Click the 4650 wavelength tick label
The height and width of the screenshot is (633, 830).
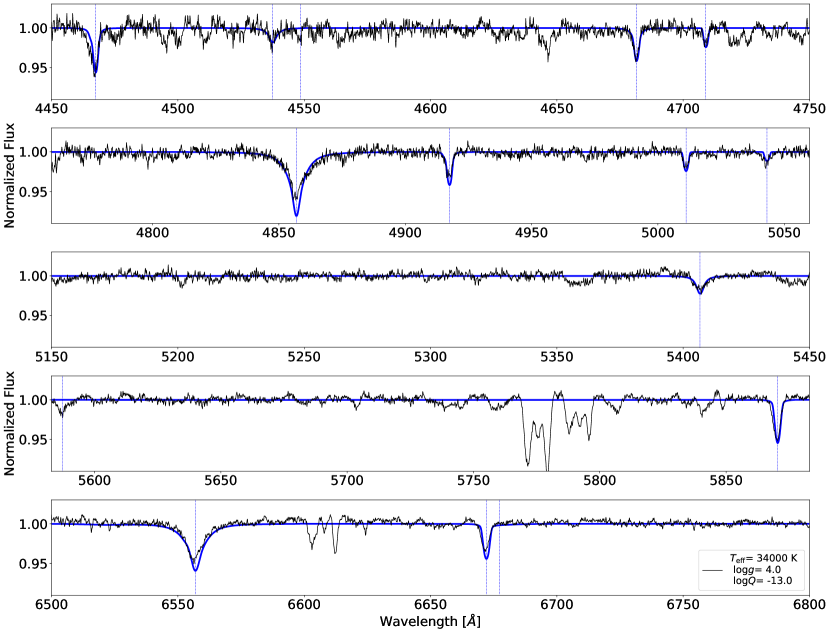coord(556,108)
